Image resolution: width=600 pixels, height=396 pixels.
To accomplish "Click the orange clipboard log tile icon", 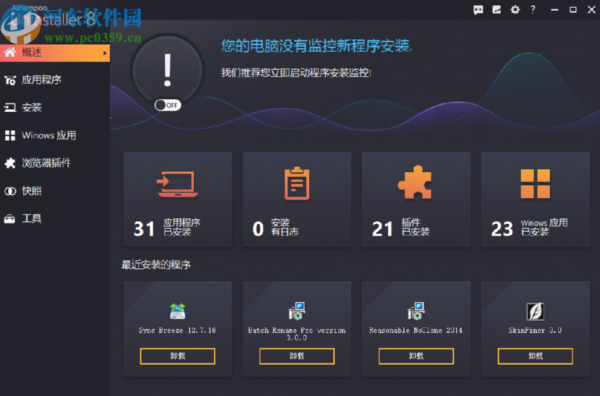I will click(297, 183).
